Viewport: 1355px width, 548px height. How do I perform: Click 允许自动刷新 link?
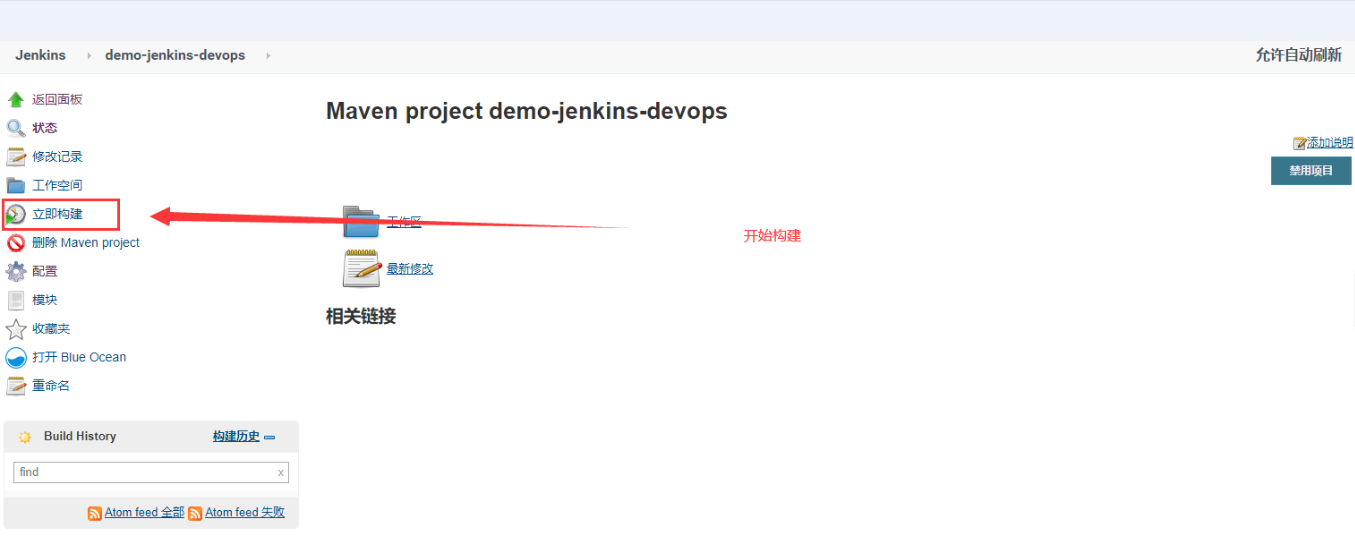click(1299, 55)
